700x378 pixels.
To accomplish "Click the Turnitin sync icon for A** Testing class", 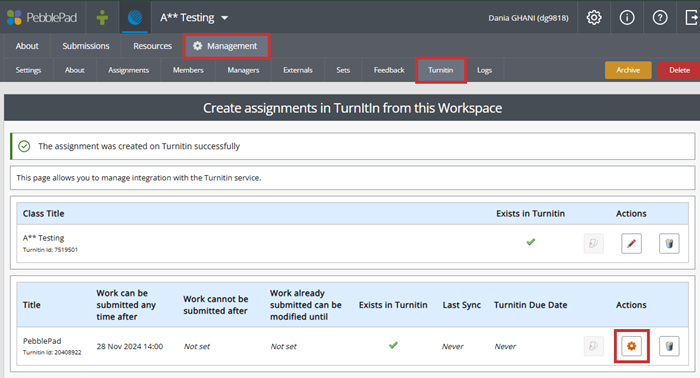I will point(593,243).
